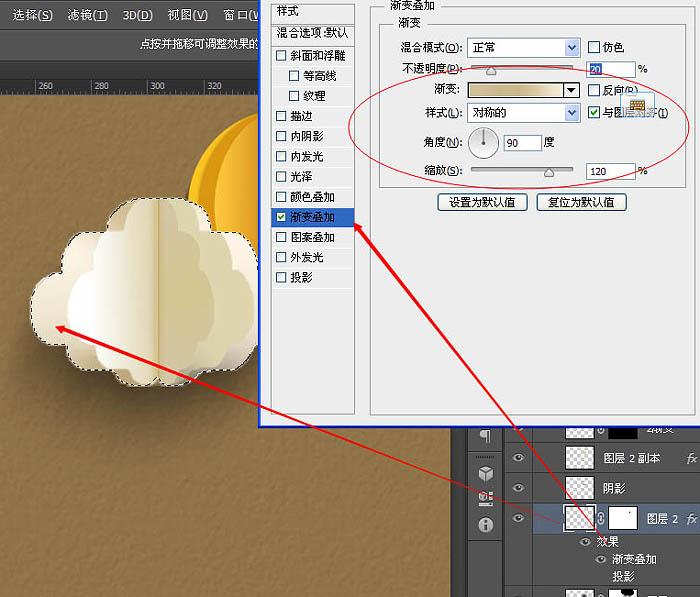Viewport: 700px width, 597px height.
Task: Click the 不透明度 opacity slider handle
Action: pos(491,71)
